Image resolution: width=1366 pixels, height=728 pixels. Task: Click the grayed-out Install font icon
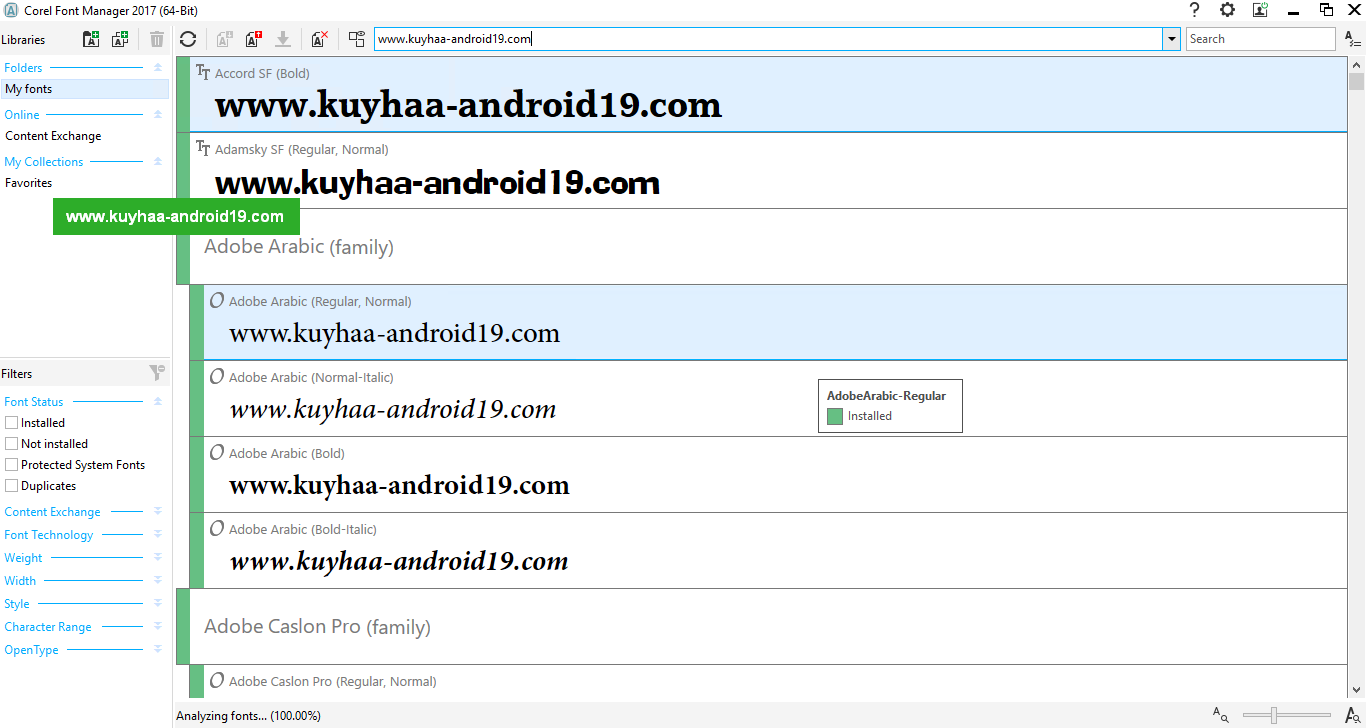[225, 39]
